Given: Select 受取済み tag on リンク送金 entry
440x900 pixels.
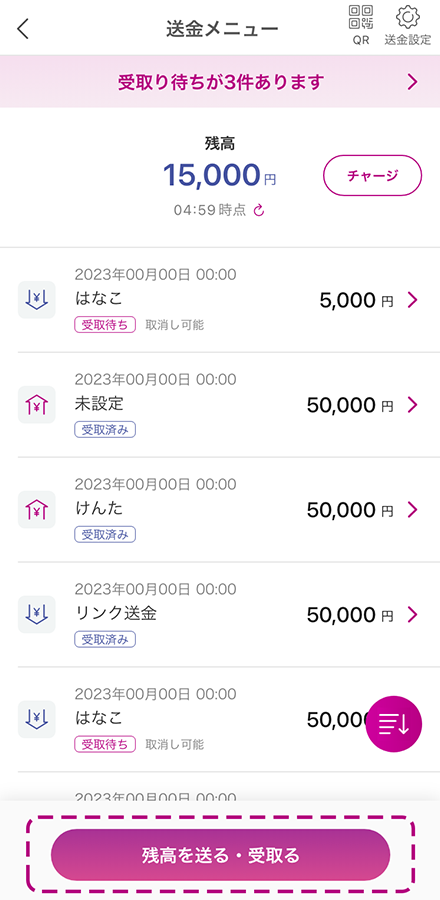Looking at the screenshot, I should (105, 640).
